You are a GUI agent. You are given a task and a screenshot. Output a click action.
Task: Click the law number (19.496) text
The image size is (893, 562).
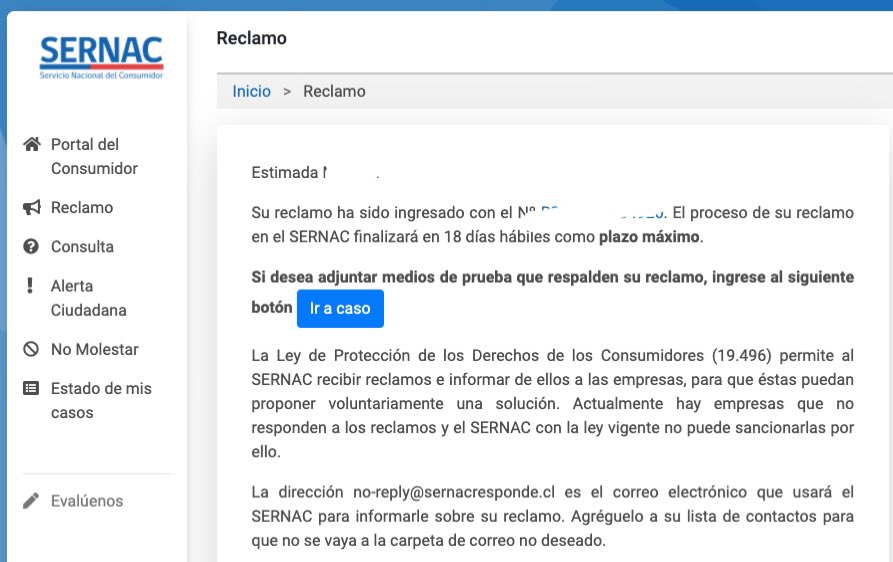click(x=742, y=355)
